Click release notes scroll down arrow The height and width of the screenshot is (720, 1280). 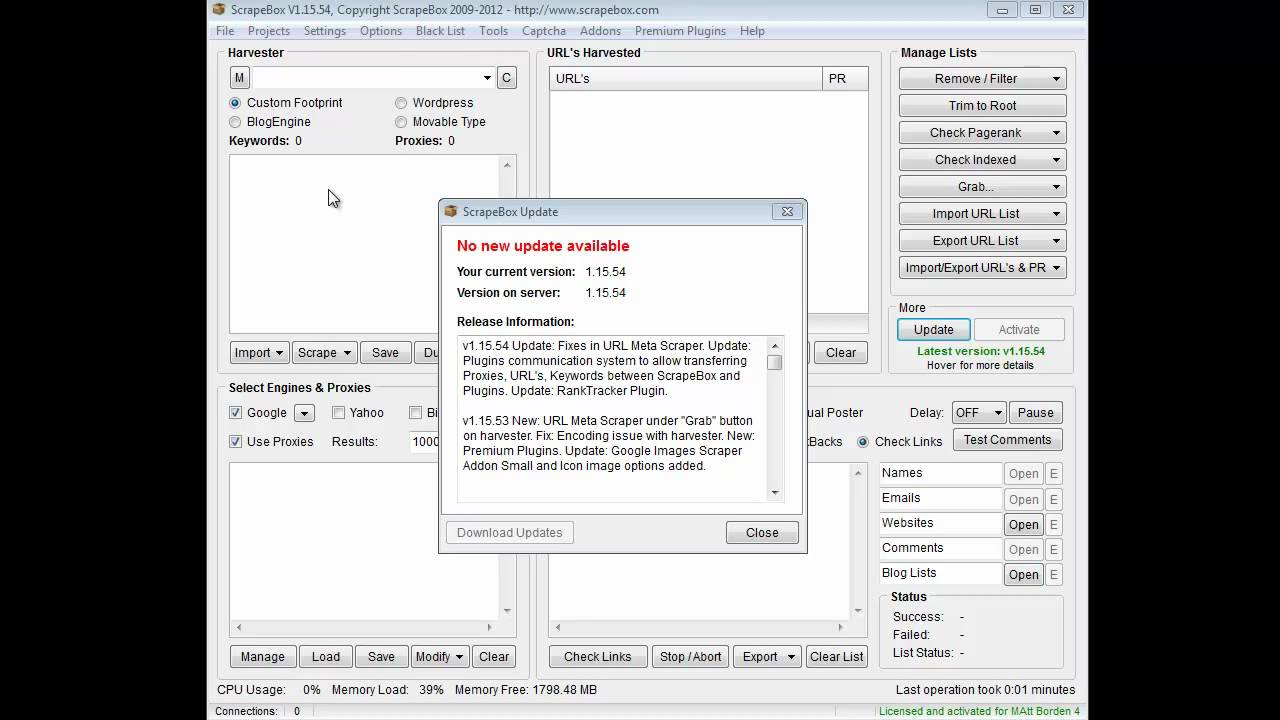[x=774, y=493]
